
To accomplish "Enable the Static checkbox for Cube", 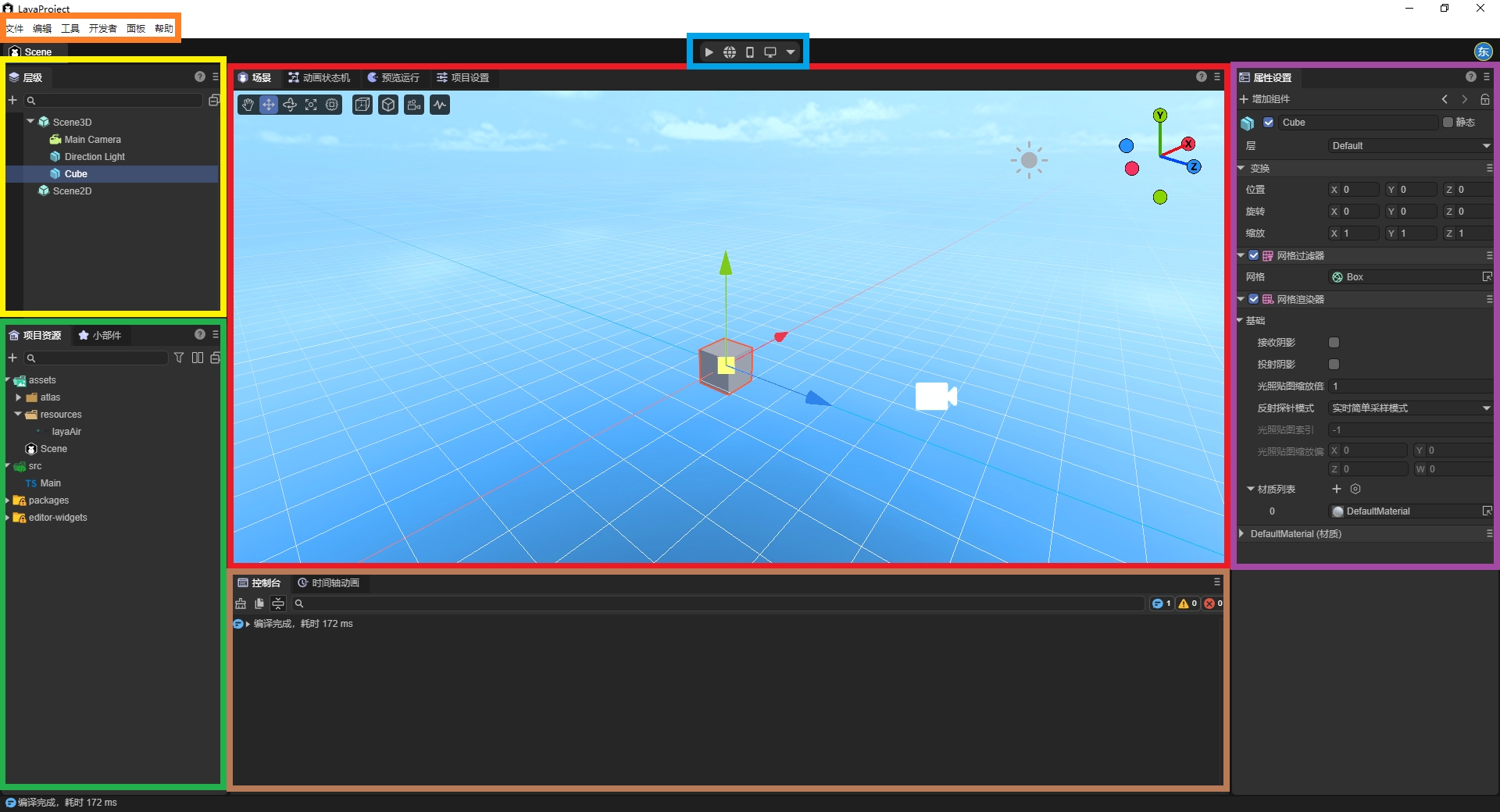I will point(1448,123).
